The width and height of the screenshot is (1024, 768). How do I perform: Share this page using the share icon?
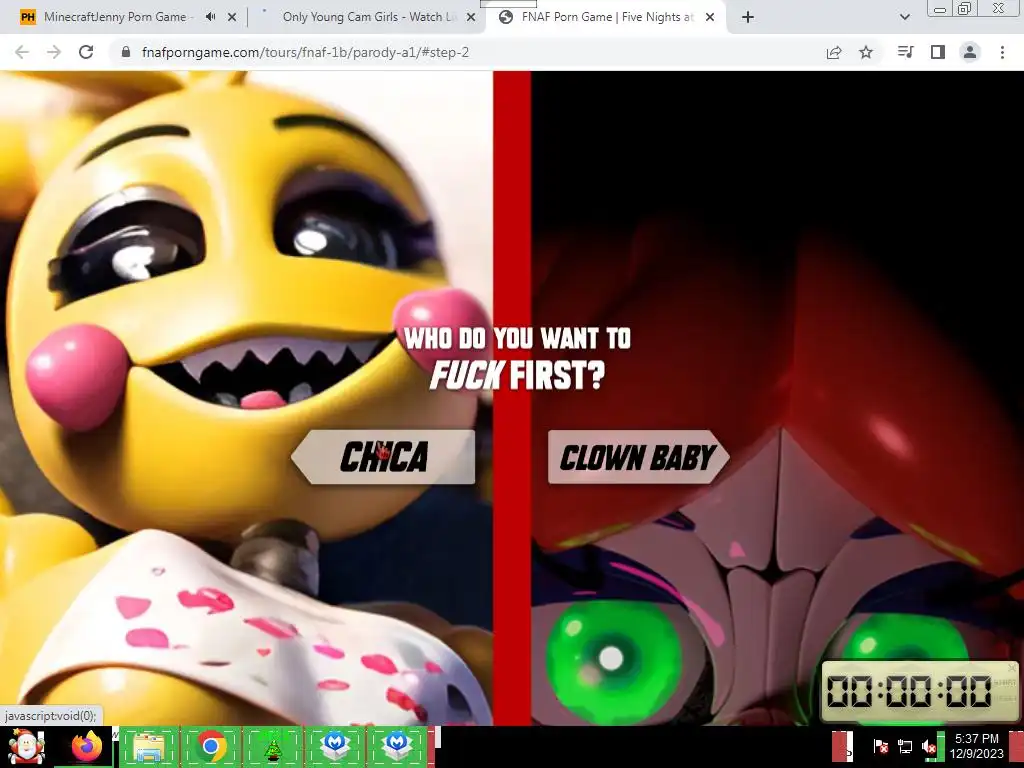834,52
